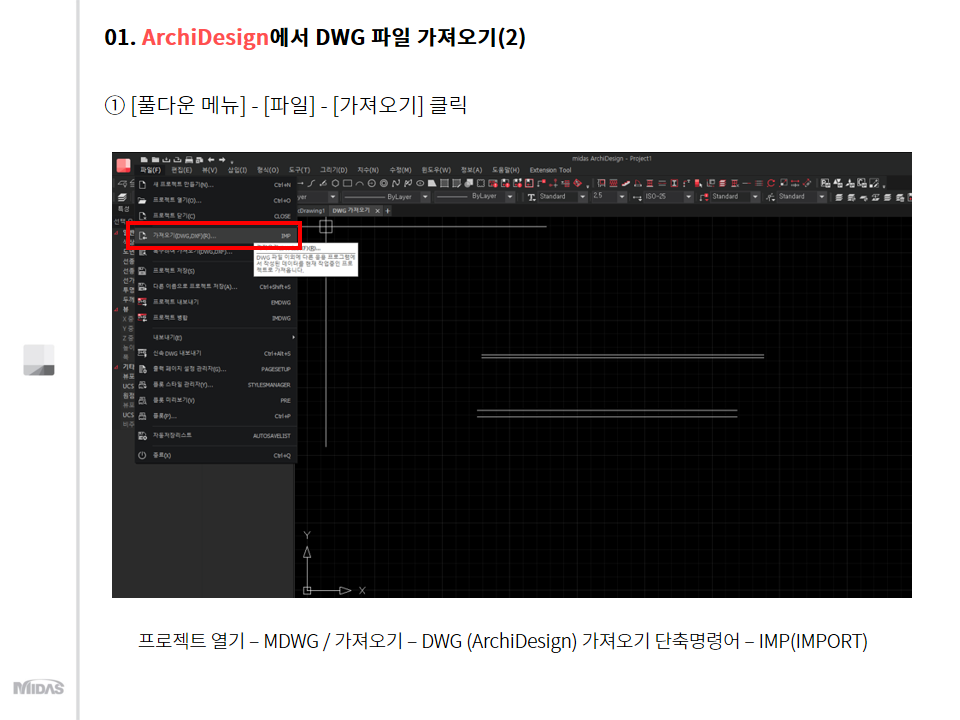Choose 새 프로젝트 만들기(N) menu entry
The width and height of the screenshot is (960, 720).
point(216,184)
